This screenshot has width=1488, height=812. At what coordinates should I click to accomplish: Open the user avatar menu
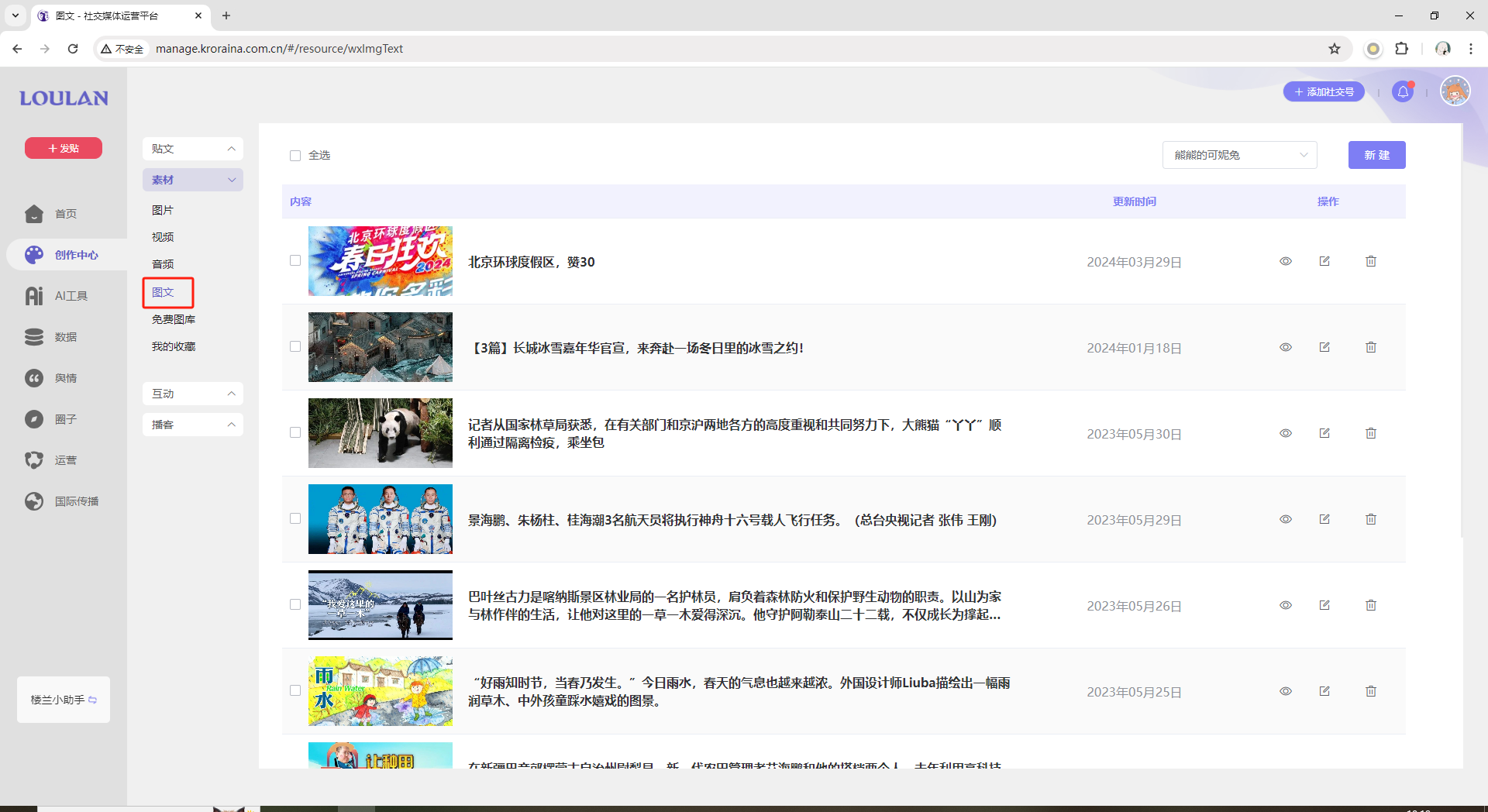point(1455,91)
